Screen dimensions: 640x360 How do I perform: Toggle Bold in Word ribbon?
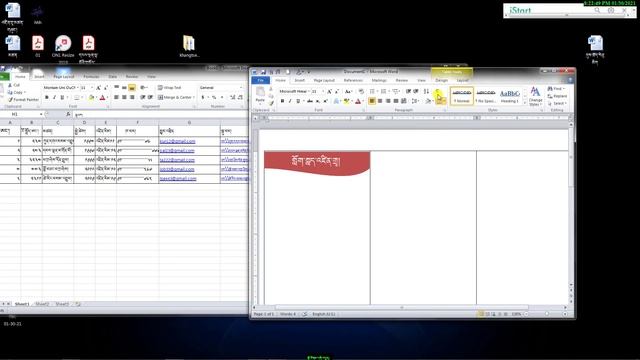tap(282, 101)
